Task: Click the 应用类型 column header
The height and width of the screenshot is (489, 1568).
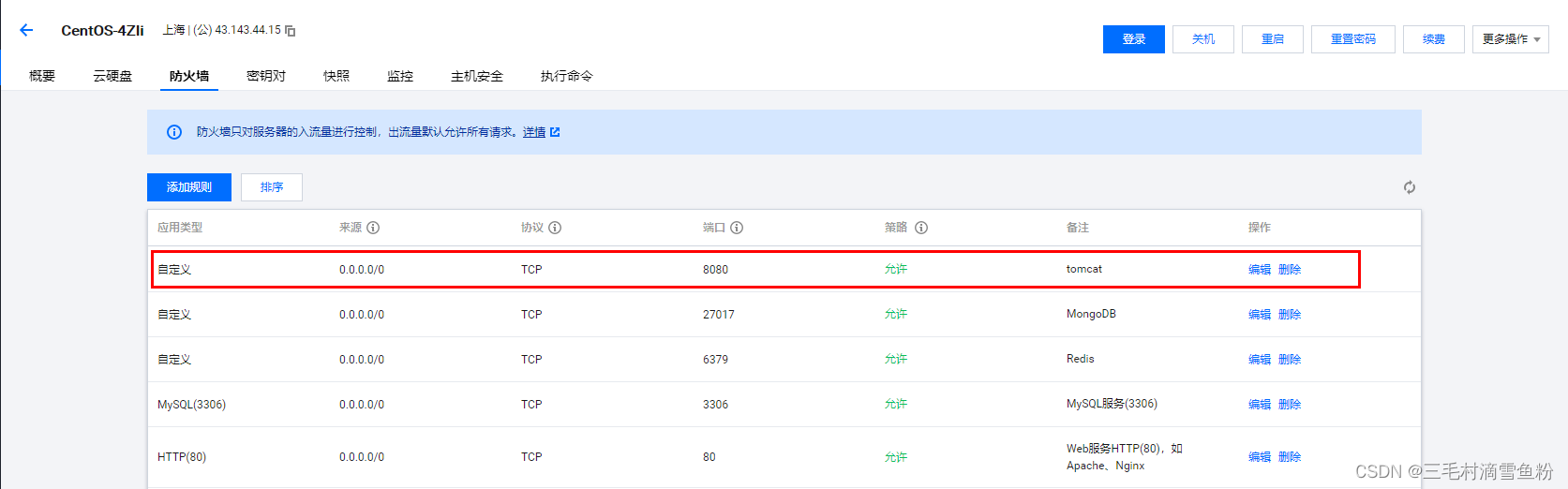Action: click(180, 228)
